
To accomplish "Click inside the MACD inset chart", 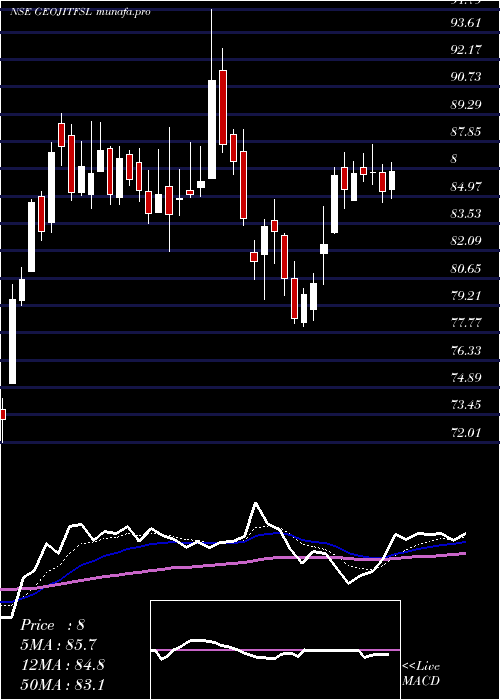I will click(x=275, y=650).
